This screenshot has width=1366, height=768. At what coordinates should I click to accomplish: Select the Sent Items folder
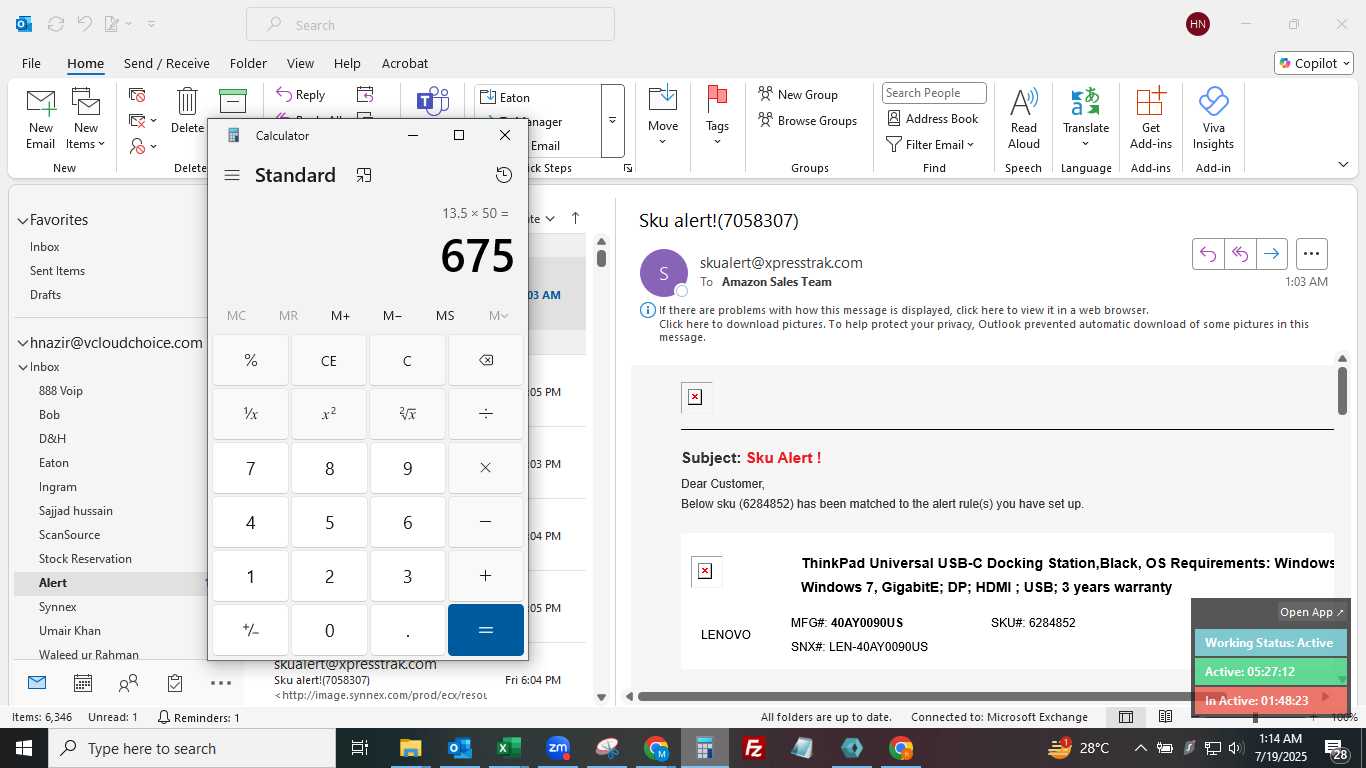(57, 271)
